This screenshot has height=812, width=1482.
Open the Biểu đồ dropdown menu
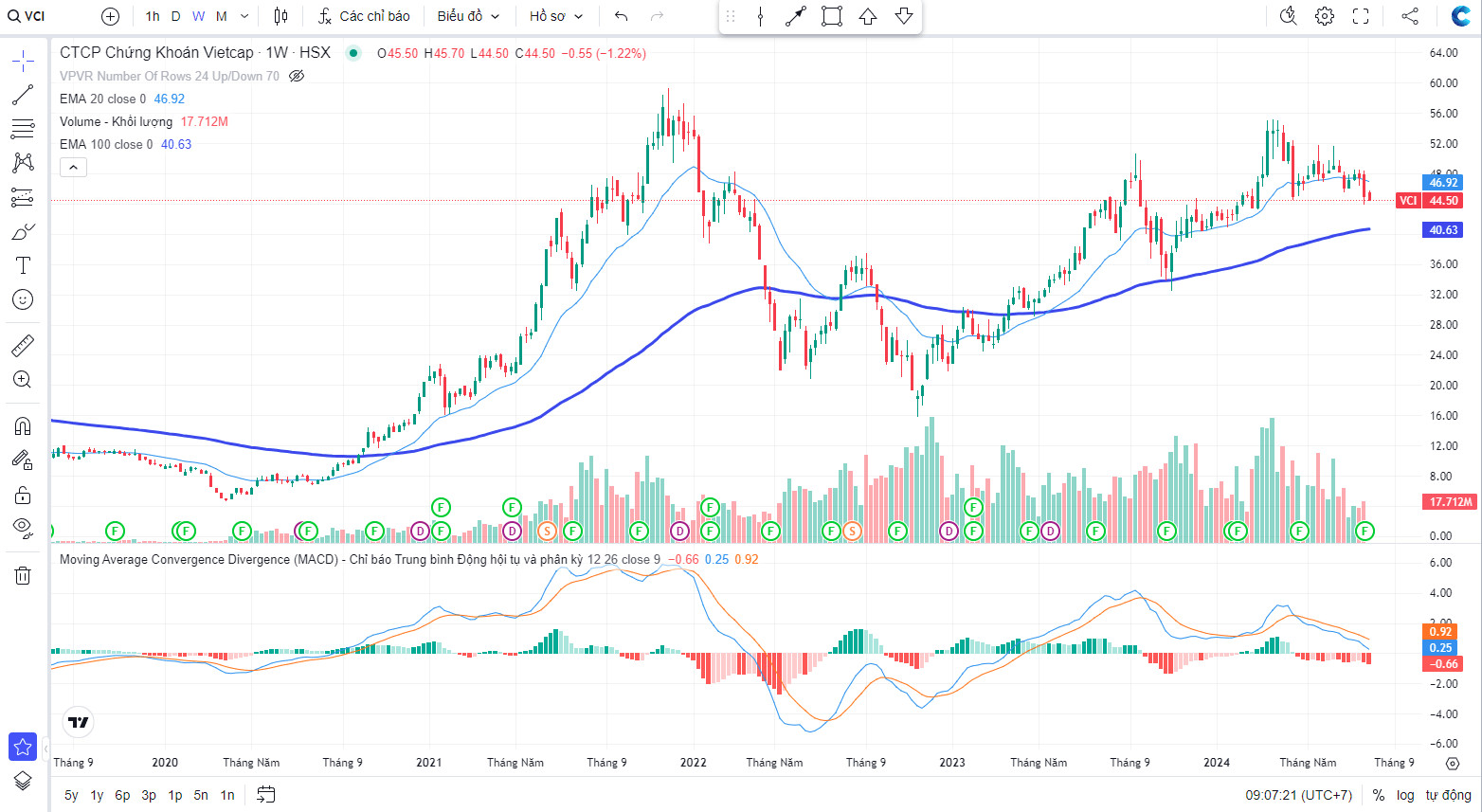point(468,16)
